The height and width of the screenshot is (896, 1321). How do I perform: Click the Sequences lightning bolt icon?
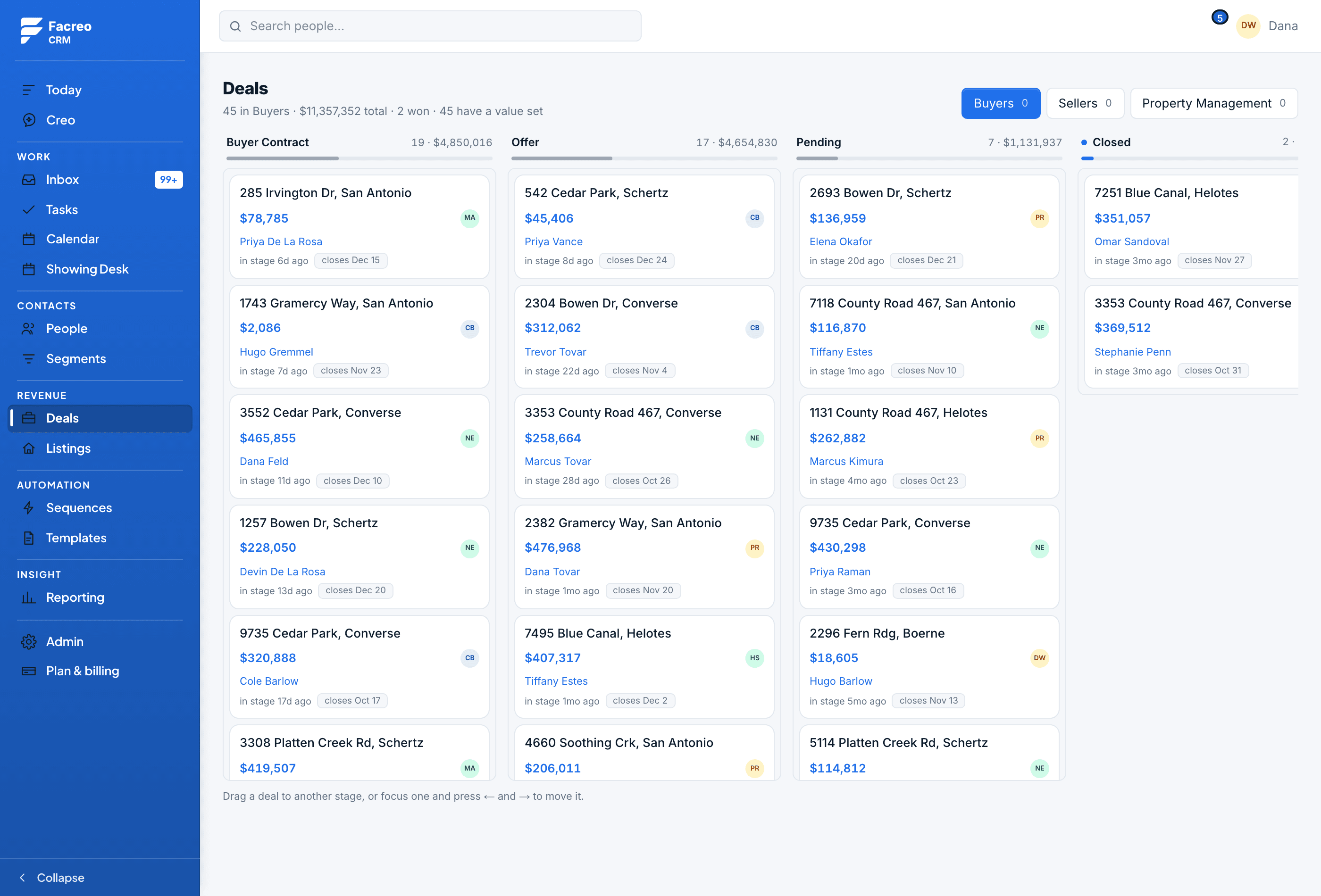28,508
